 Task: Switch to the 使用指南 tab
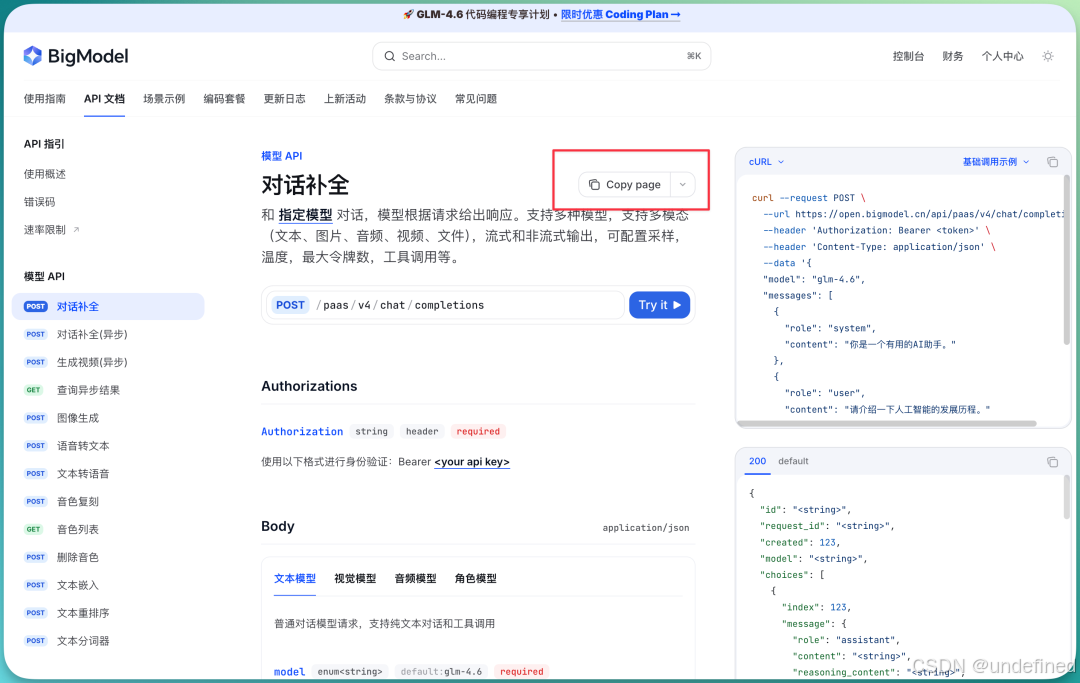(45, 99)
